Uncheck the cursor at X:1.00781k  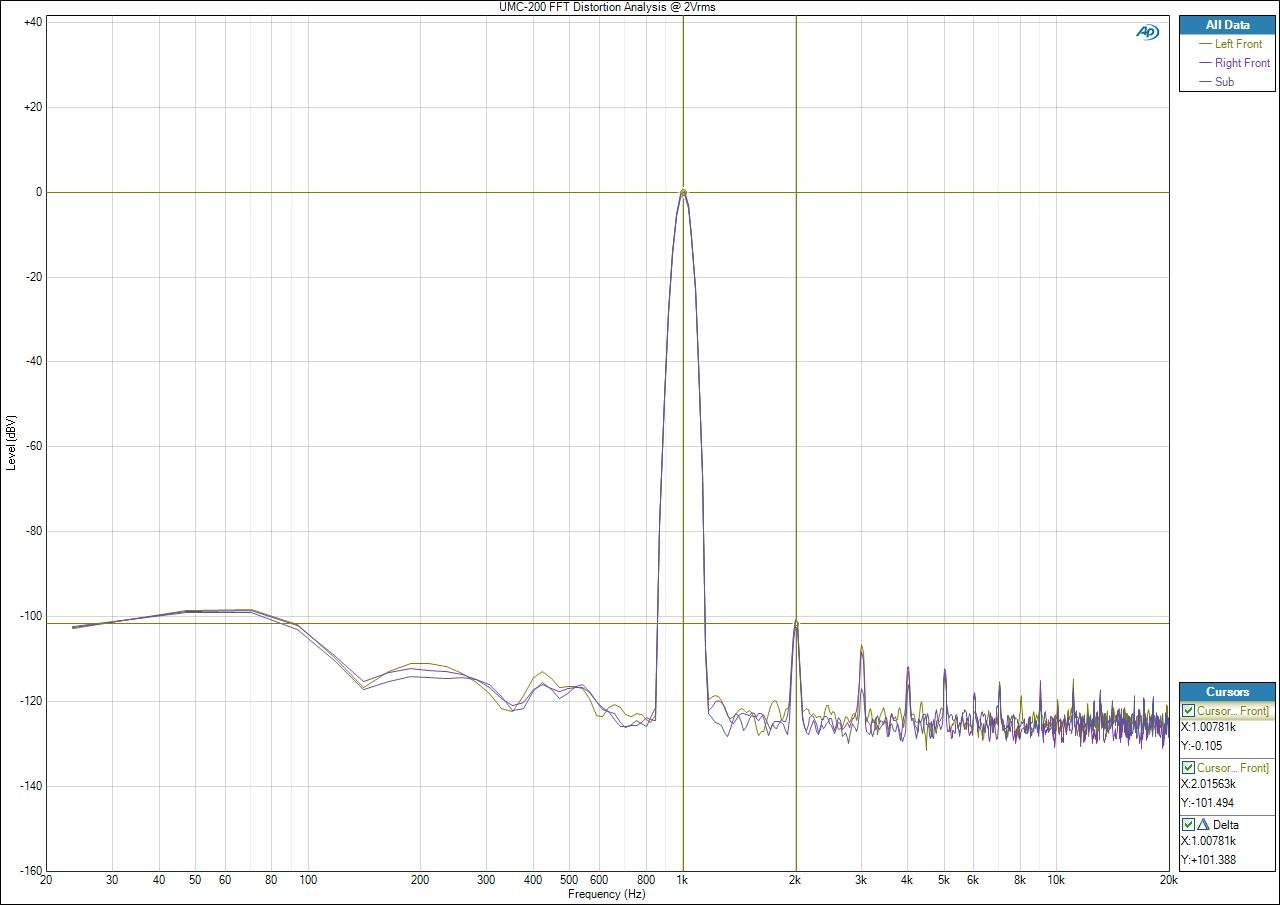[x=1188, y=711]
